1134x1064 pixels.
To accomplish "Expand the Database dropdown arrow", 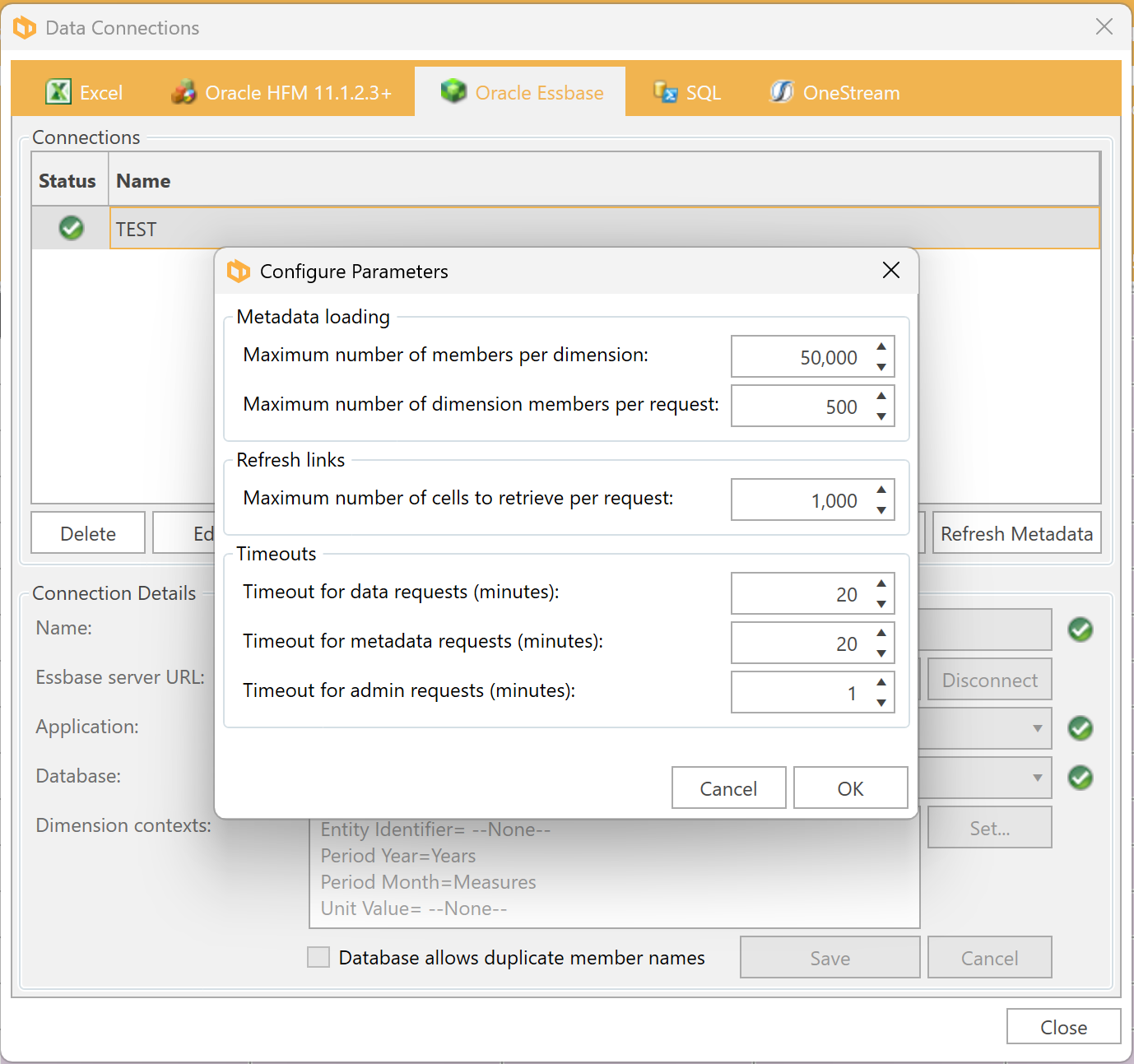I will (x=1037, y=778).
